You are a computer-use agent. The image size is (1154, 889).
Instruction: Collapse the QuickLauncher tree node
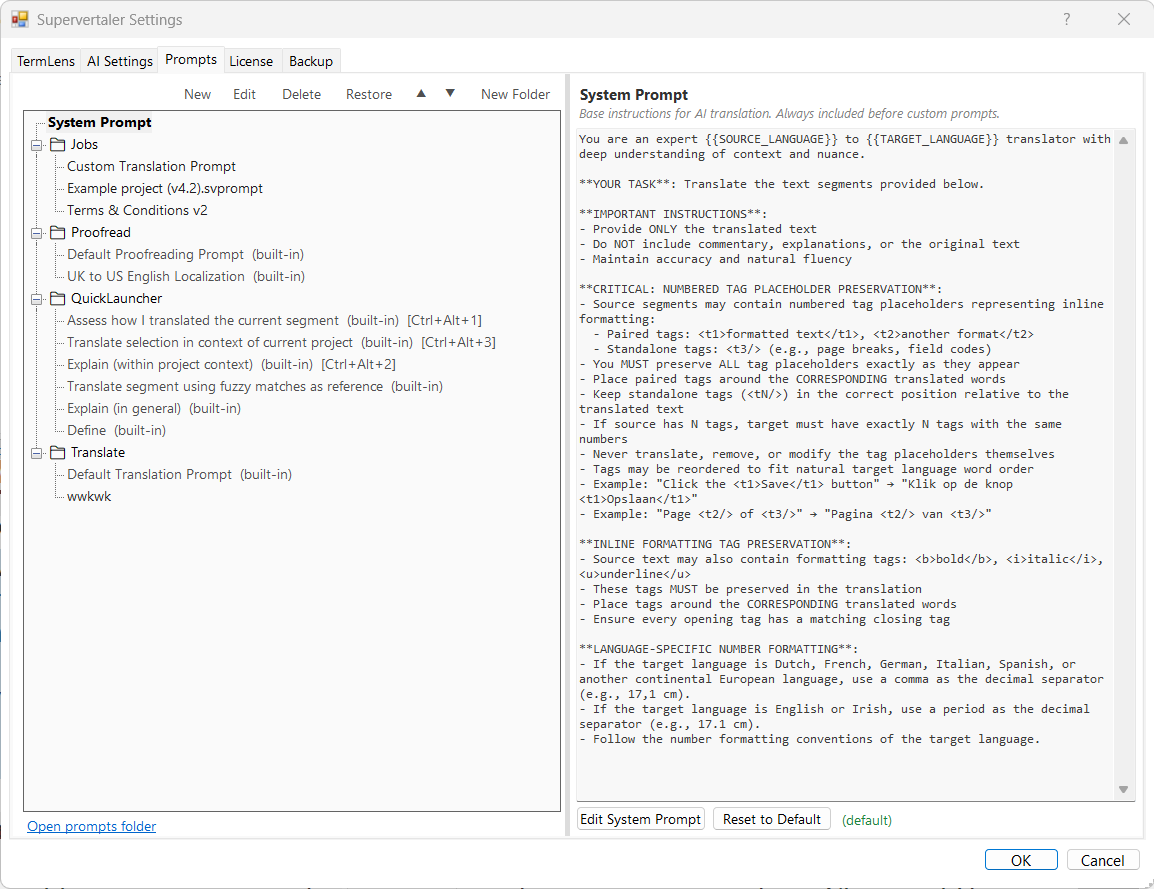37,299
